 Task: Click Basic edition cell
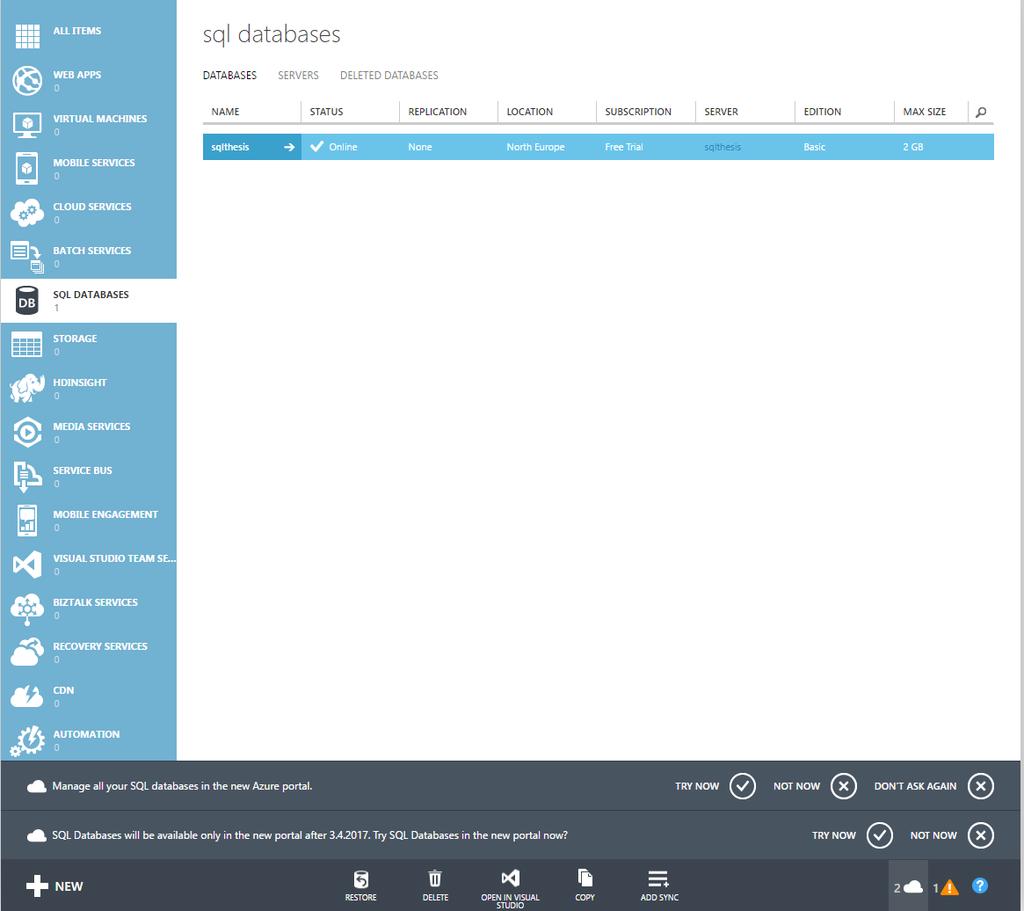[x=844, y=147]
